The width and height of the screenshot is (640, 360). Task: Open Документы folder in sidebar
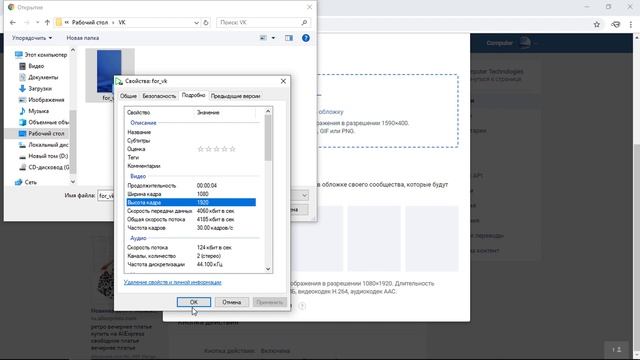click(x=39, y=77)
